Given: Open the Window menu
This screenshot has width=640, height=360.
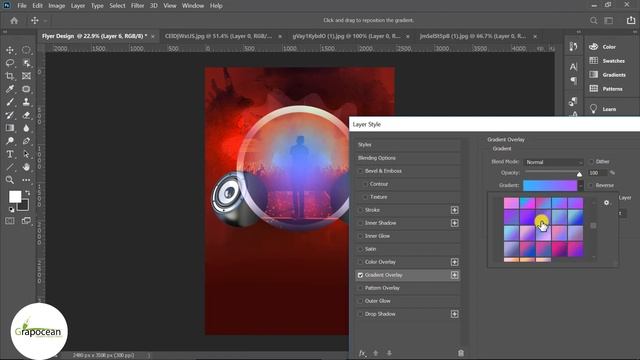Looking at the screenshot, I should click(x=193, y=6).
